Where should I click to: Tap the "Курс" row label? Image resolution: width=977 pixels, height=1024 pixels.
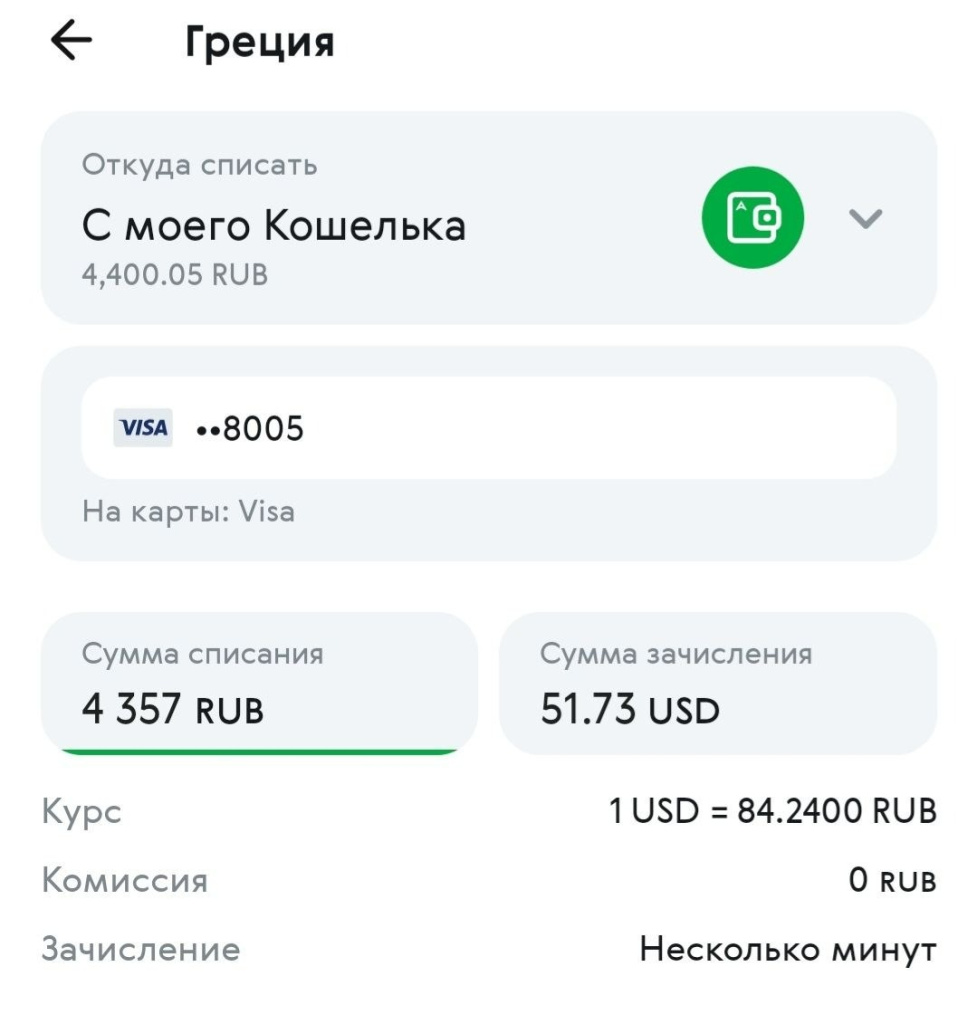tap(81, 811)
